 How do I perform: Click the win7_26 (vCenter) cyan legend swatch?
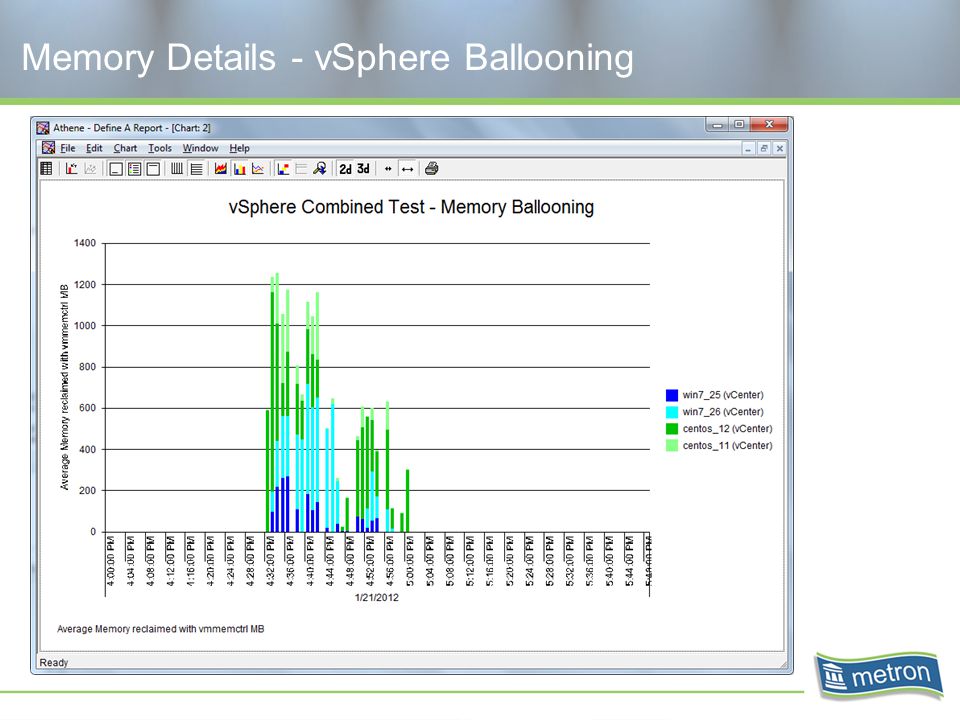pos(672,412)
